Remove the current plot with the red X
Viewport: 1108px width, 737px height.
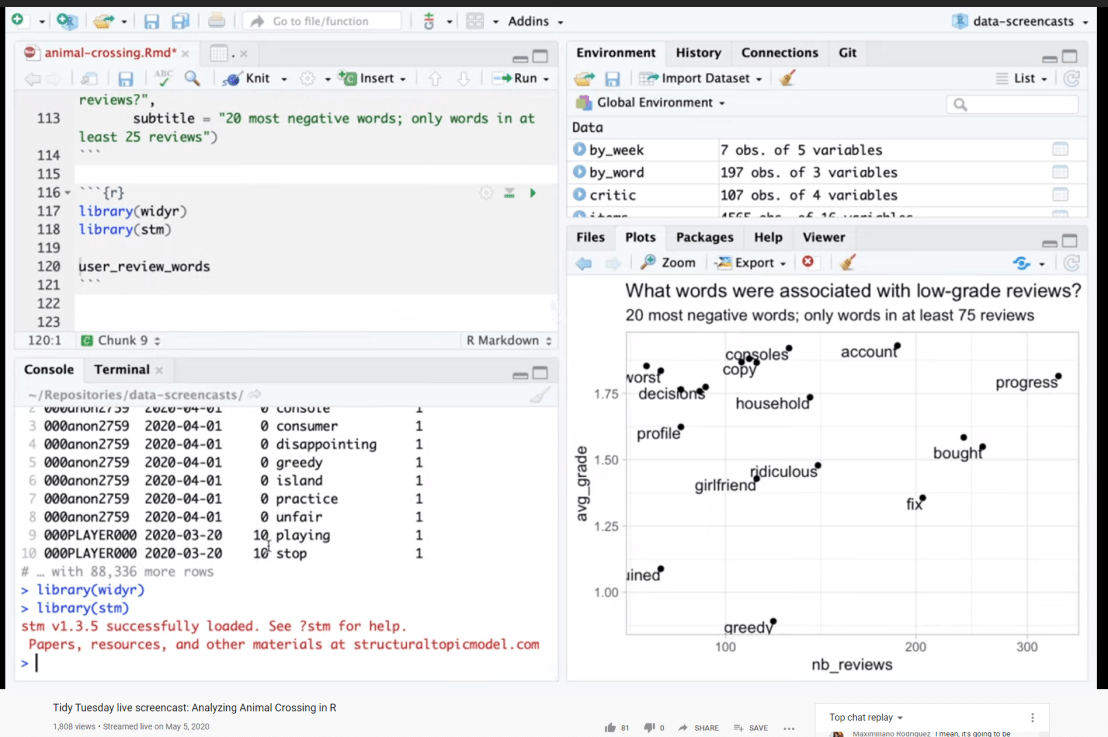(808, 262)
